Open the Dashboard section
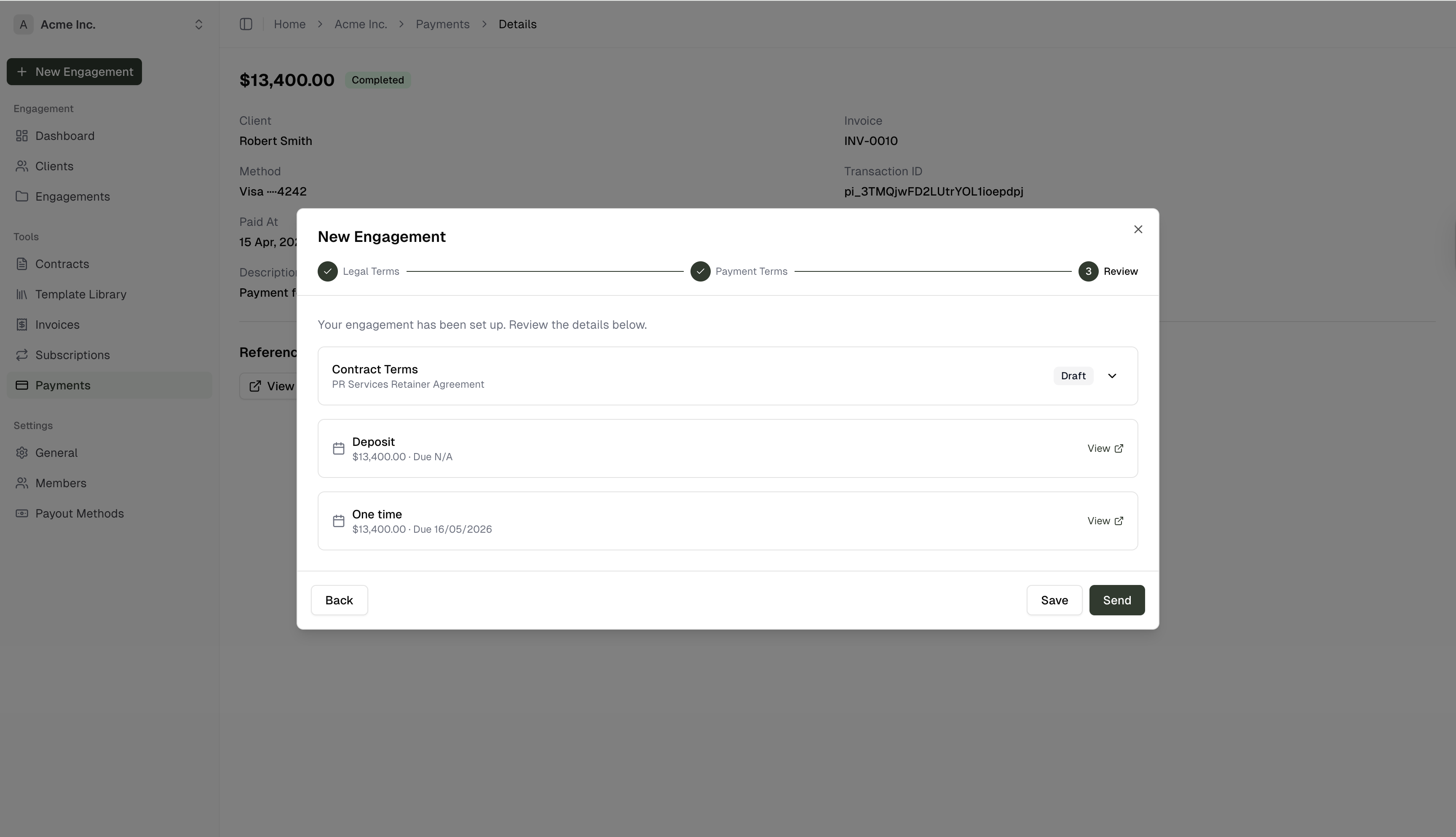Image resolution: width=1456 pixels, height=837 pixels. point(65,136)
